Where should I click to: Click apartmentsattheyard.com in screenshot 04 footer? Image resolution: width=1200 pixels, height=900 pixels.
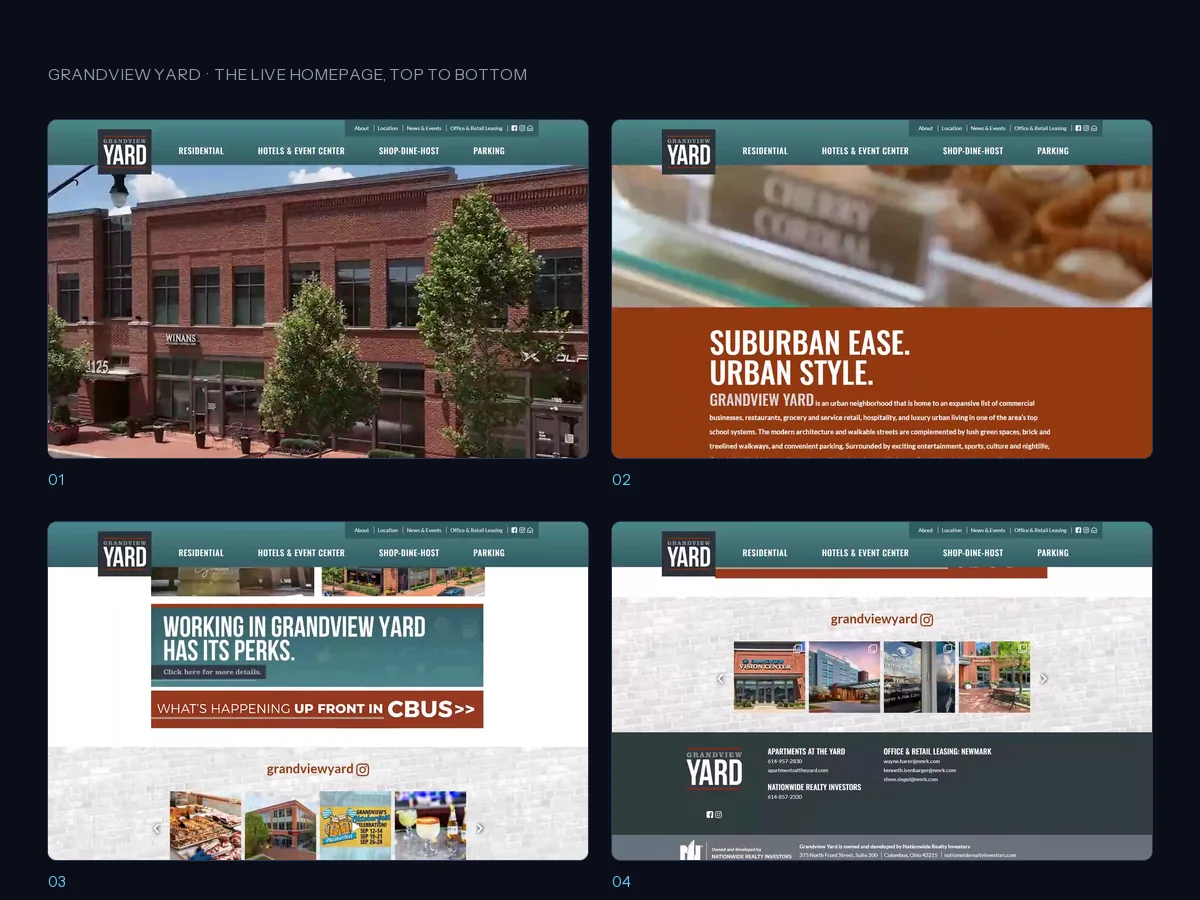tap(798, 770)
